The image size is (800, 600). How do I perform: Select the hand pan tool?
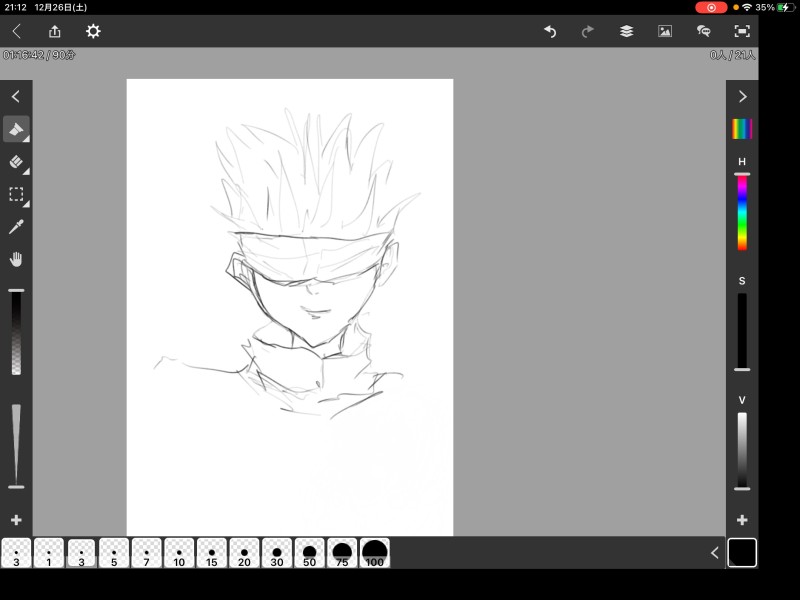(16, 260)
